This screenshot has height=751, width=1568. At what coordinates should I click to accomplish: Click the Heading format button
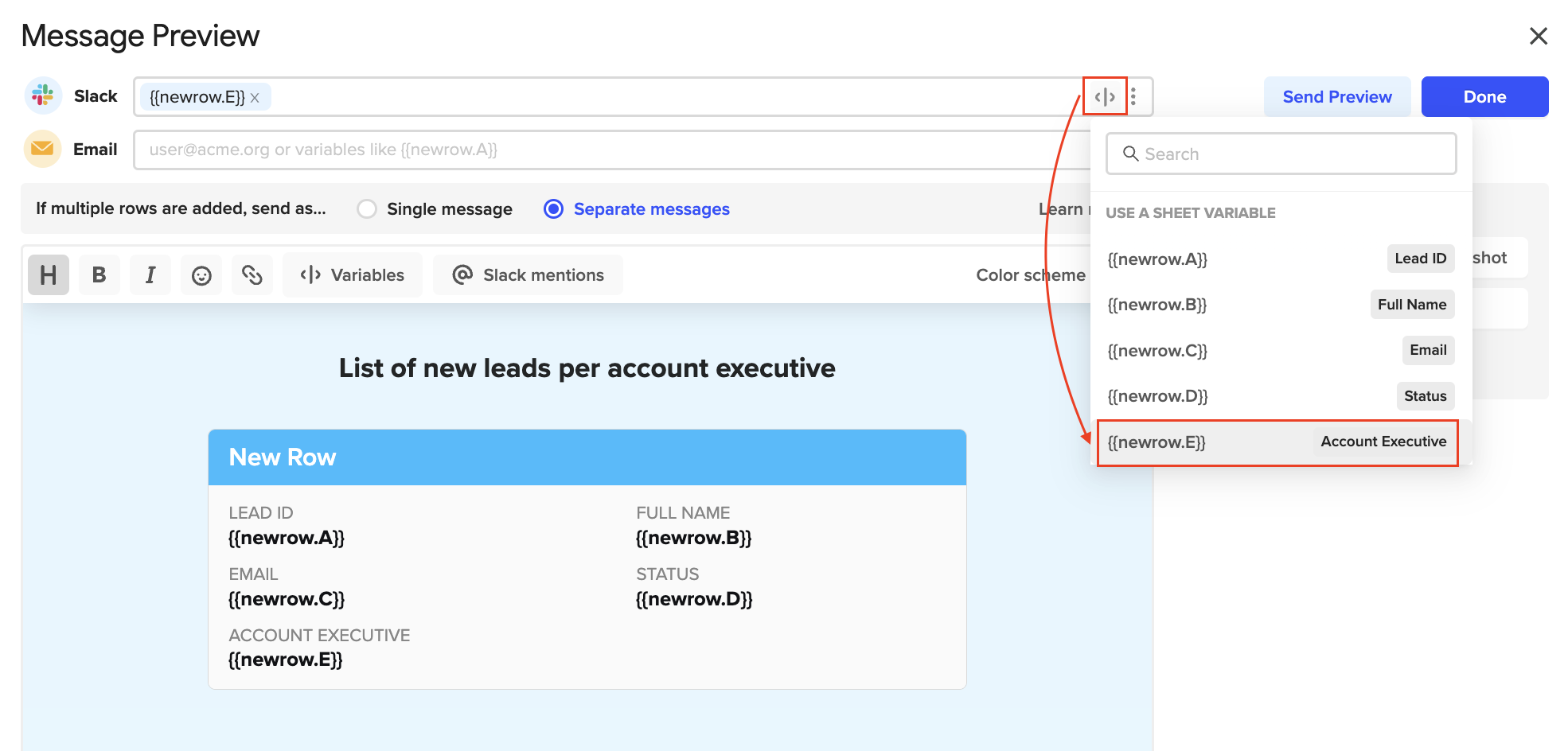(49, 275)
